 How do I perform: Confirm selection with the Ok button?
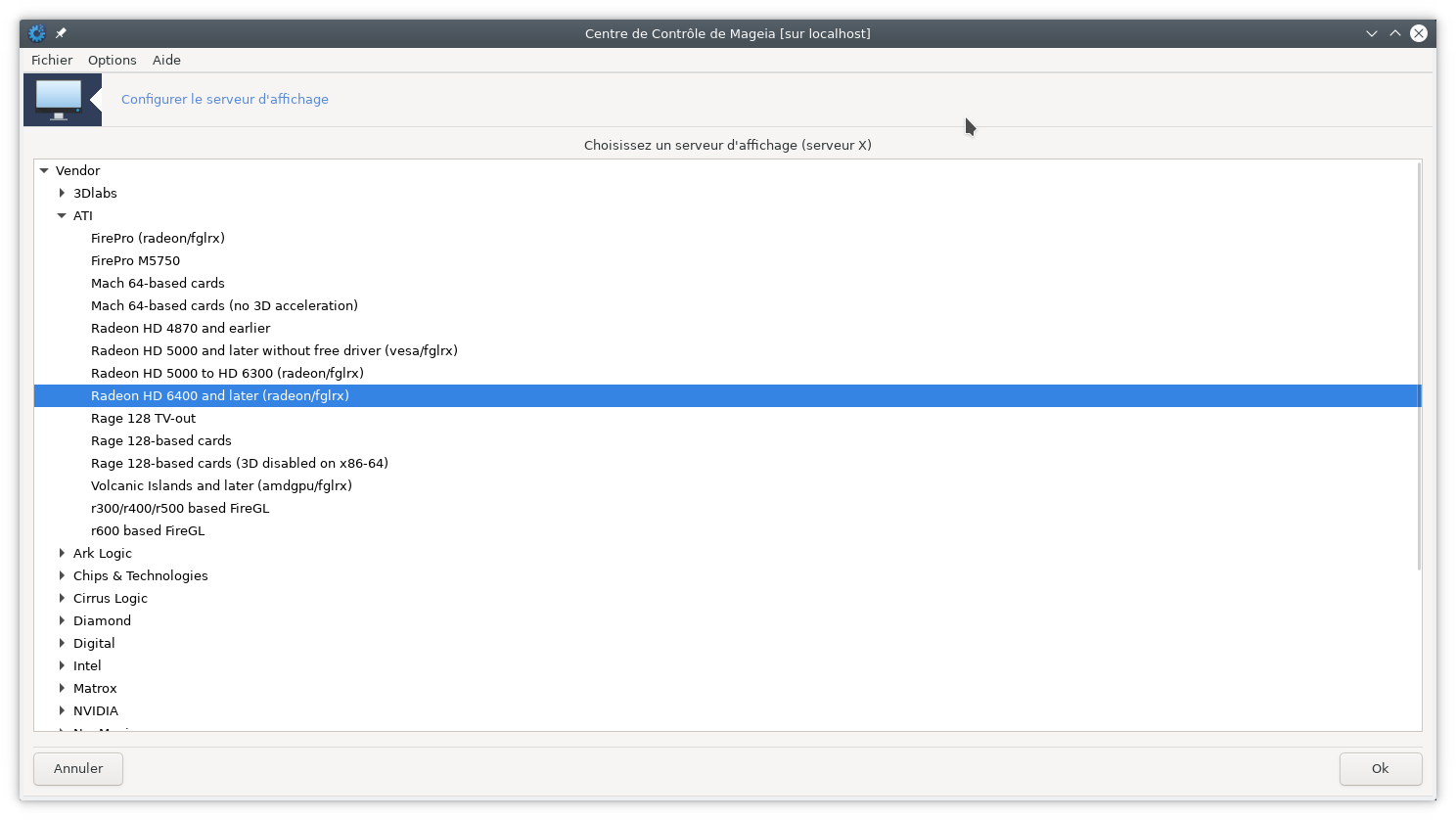coord(1380,768)
